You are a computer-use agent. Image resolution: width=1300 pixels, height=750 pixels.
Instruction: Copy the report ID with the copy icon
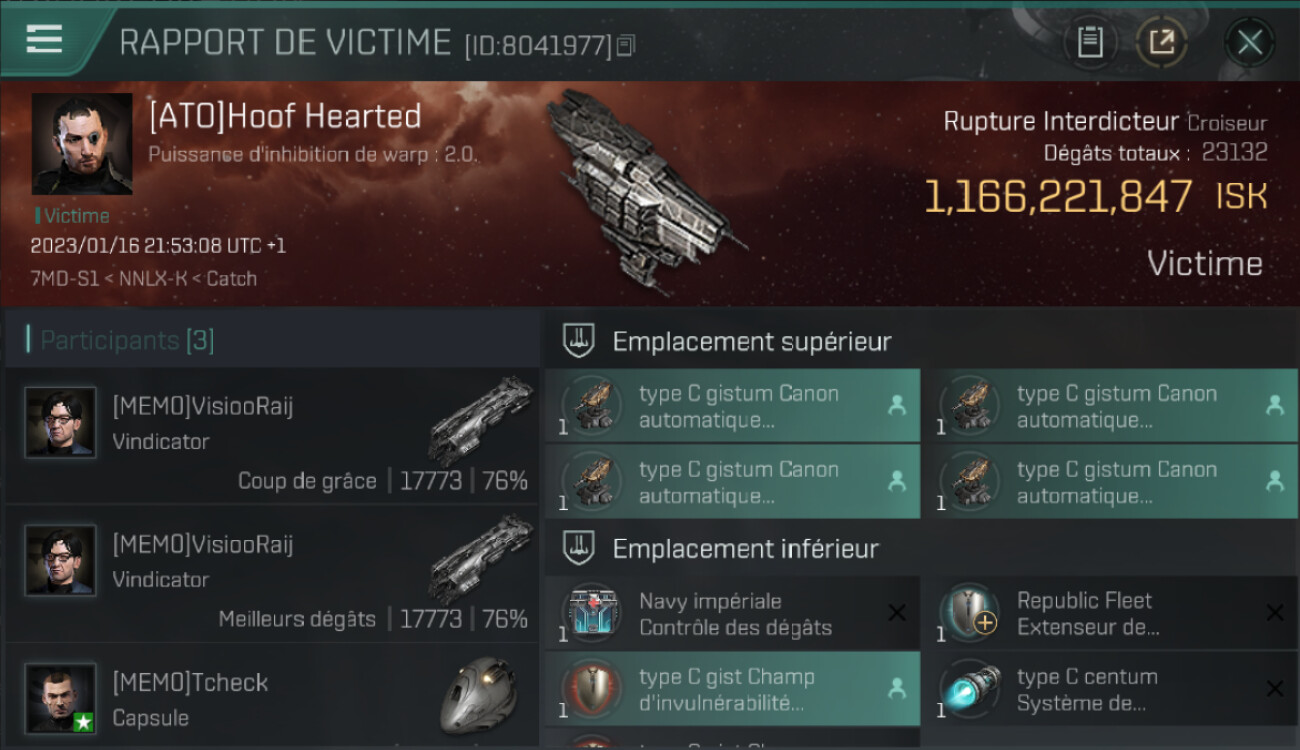click(x=626, y=45)
